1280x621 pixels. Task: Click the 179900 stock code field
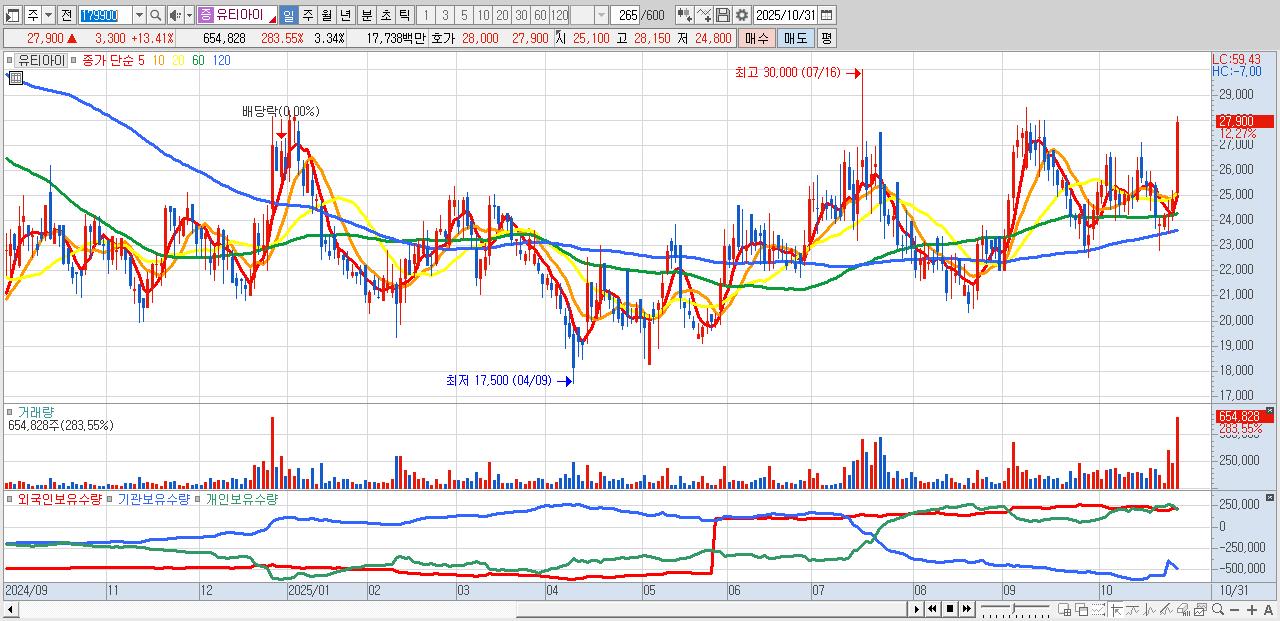click(x=105, y=15)
